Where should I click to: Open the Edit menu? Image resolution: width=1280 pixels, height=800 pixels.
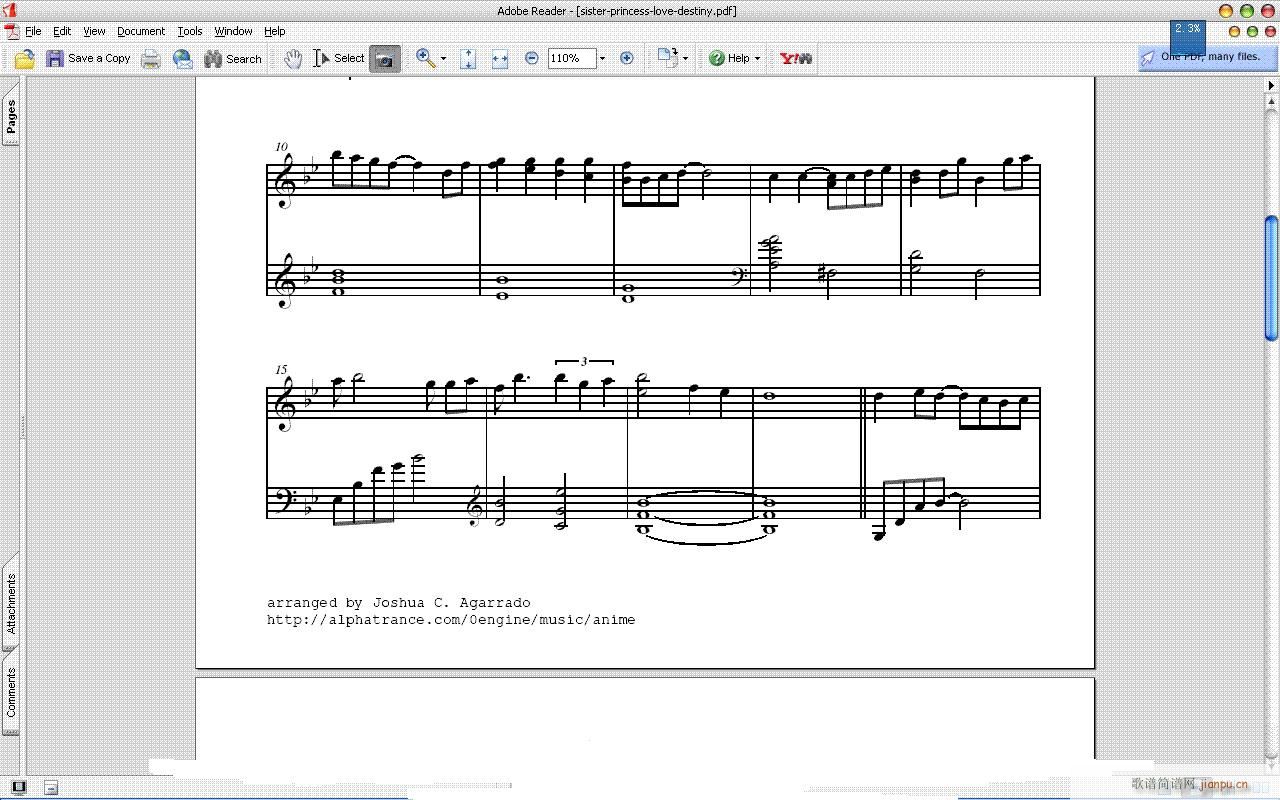click(62, 31)
